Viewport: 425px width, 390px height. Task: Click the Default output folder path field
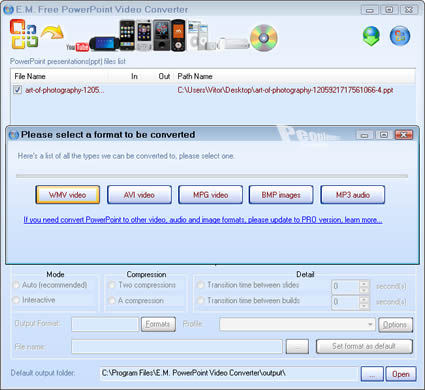tap(228, 373)
